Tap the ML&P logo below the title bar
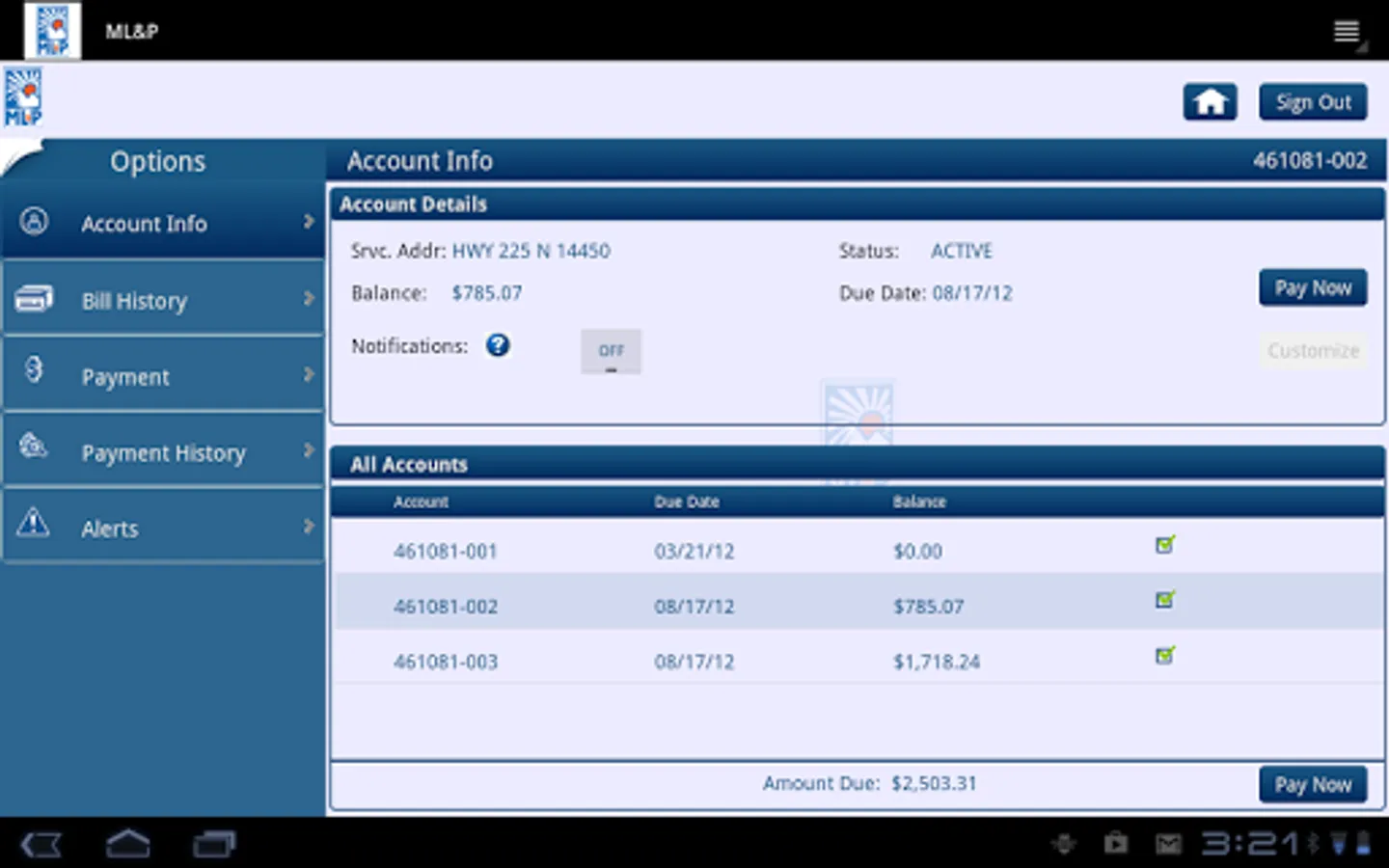The image size is (1389, 868). [23, 96]
